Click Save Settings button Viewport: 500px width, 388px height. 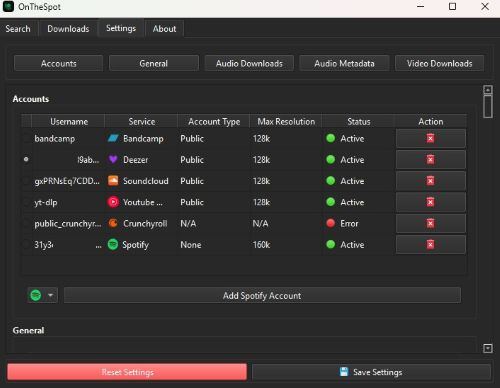pos(371,372)
